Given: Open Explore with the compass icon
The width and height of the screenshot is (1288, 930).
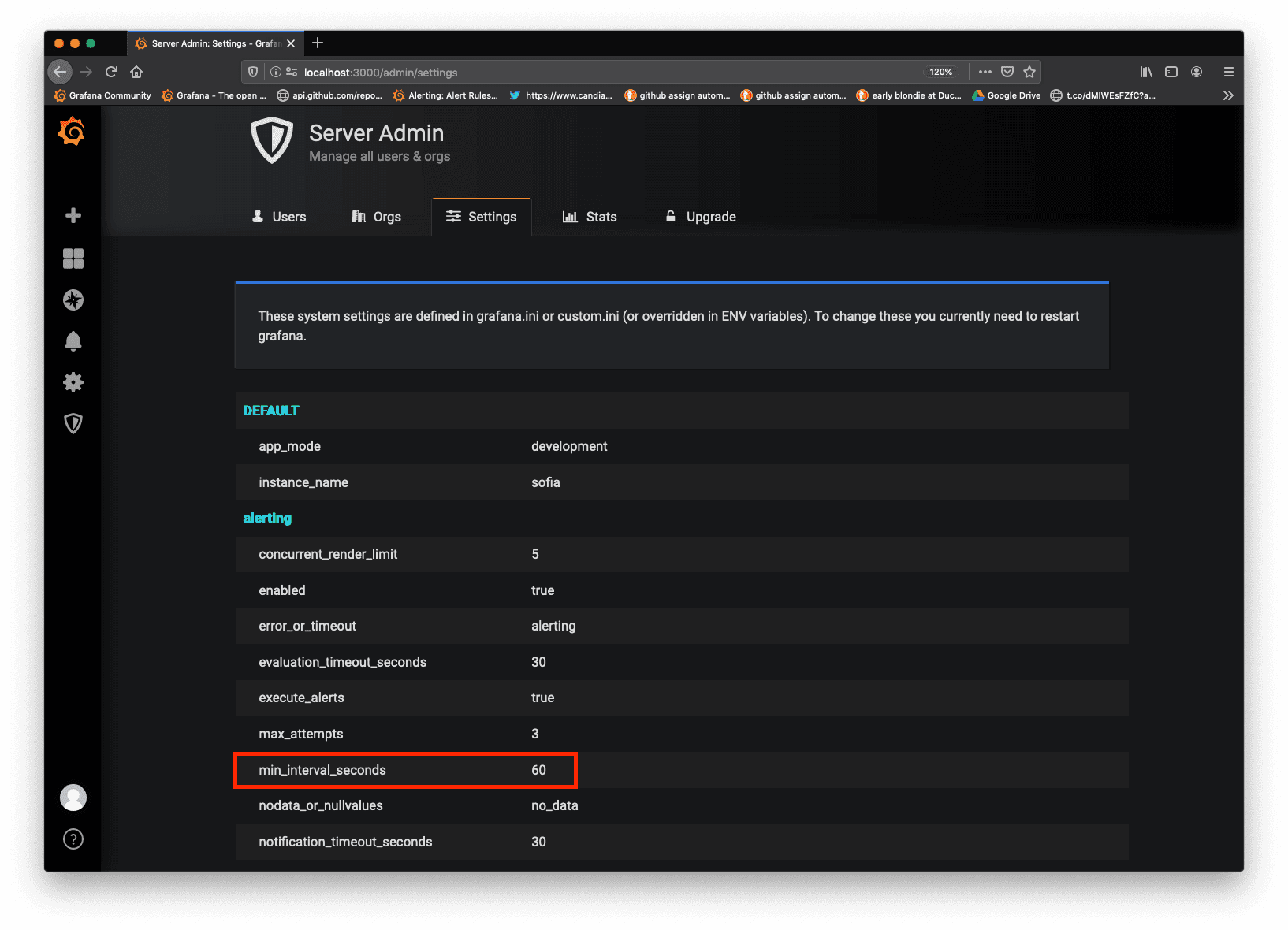Looking at the screenshot, I should (x=73, y=299).
